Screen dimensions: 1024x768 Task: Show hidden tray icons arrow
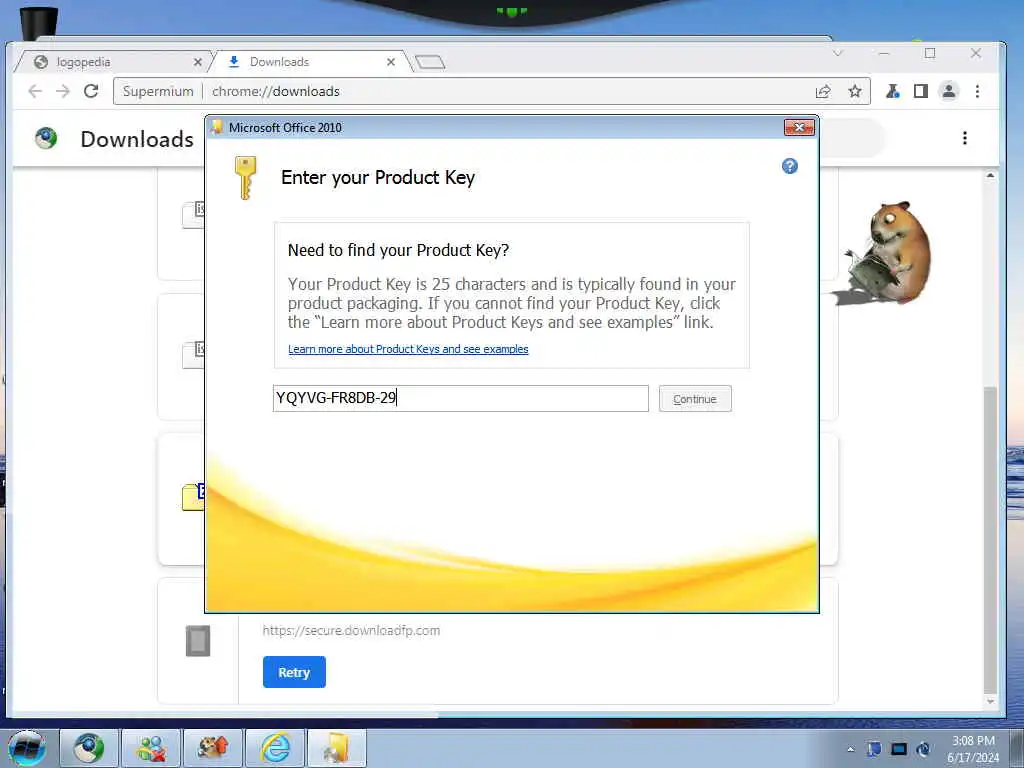850,749
